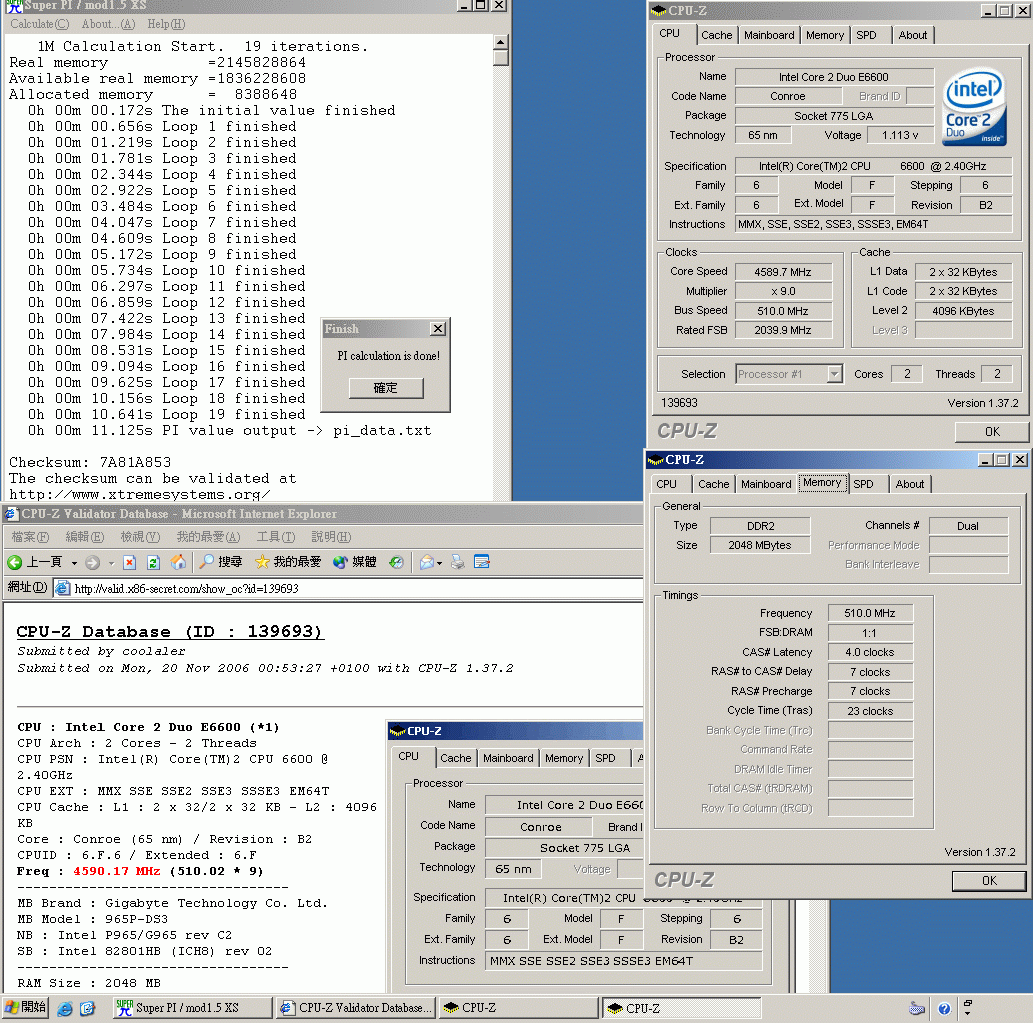
Task: Click the Intel Core 2 Duo logo
Action: tap(975, 107)
